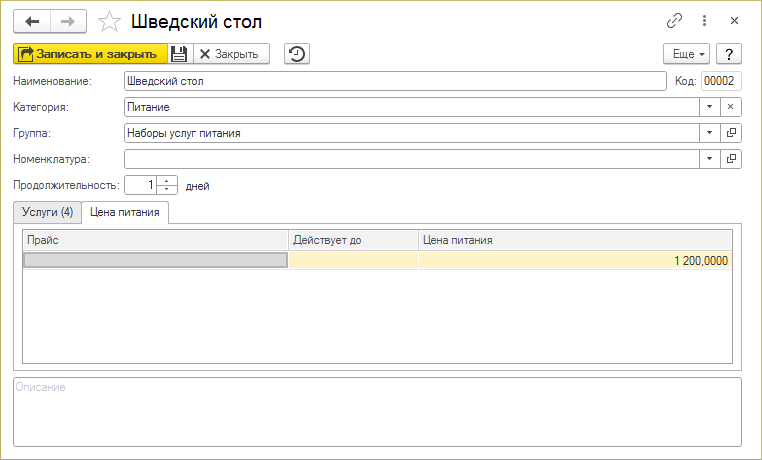Select the Цена питания tab
Screen dimensions: 762x460
(x=125, y=212)
